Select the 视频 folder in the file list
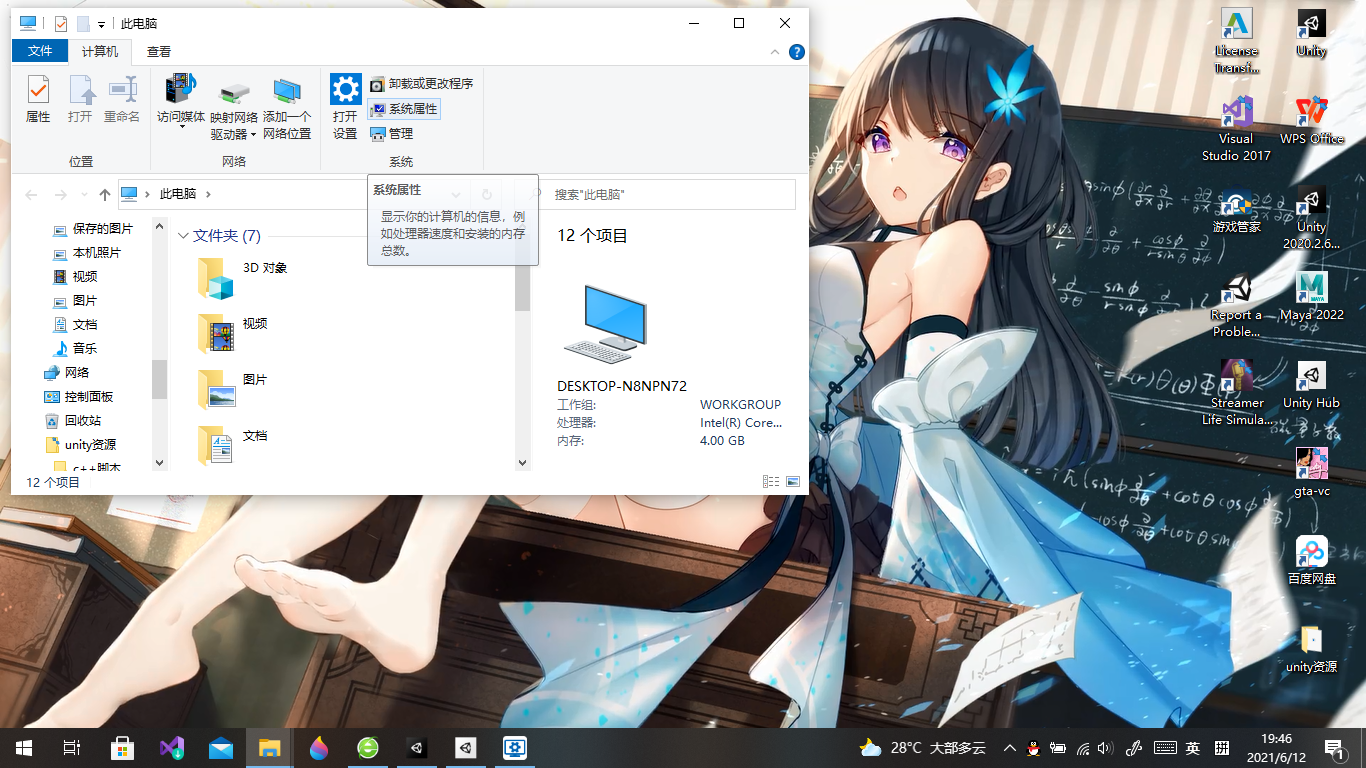This screenshot has height=768, width=1366. [x=233, y=333]
